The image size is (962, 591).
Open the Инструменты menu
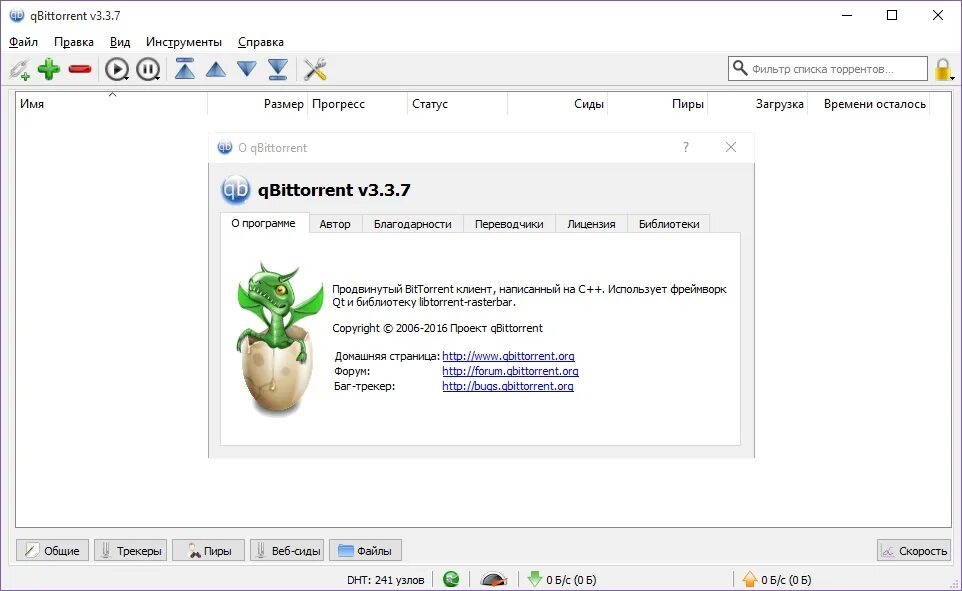click(x=183, y=42)
